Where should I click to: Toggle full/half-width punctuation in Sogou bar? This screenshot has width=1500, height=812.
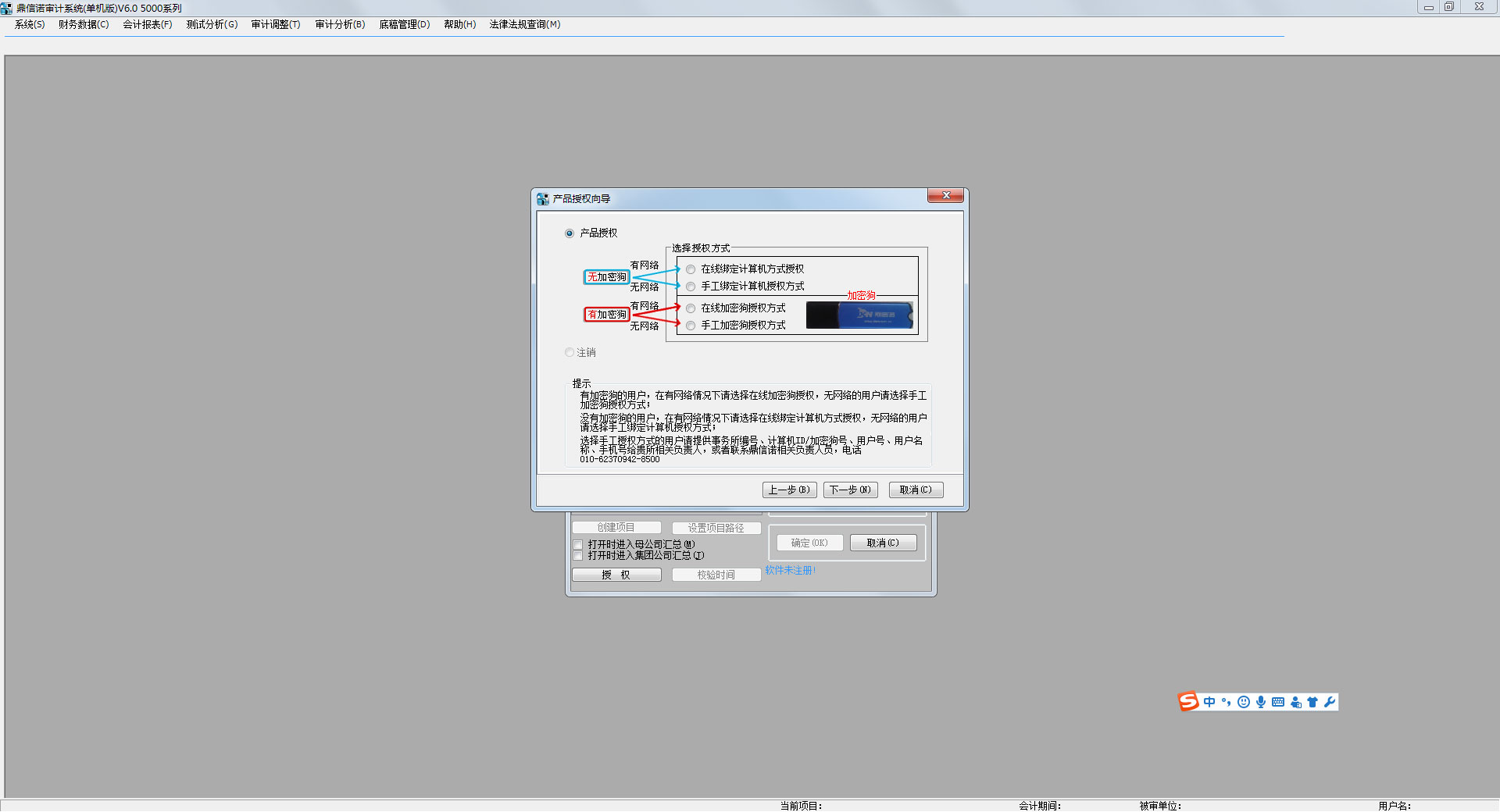tap(1225, 702)
